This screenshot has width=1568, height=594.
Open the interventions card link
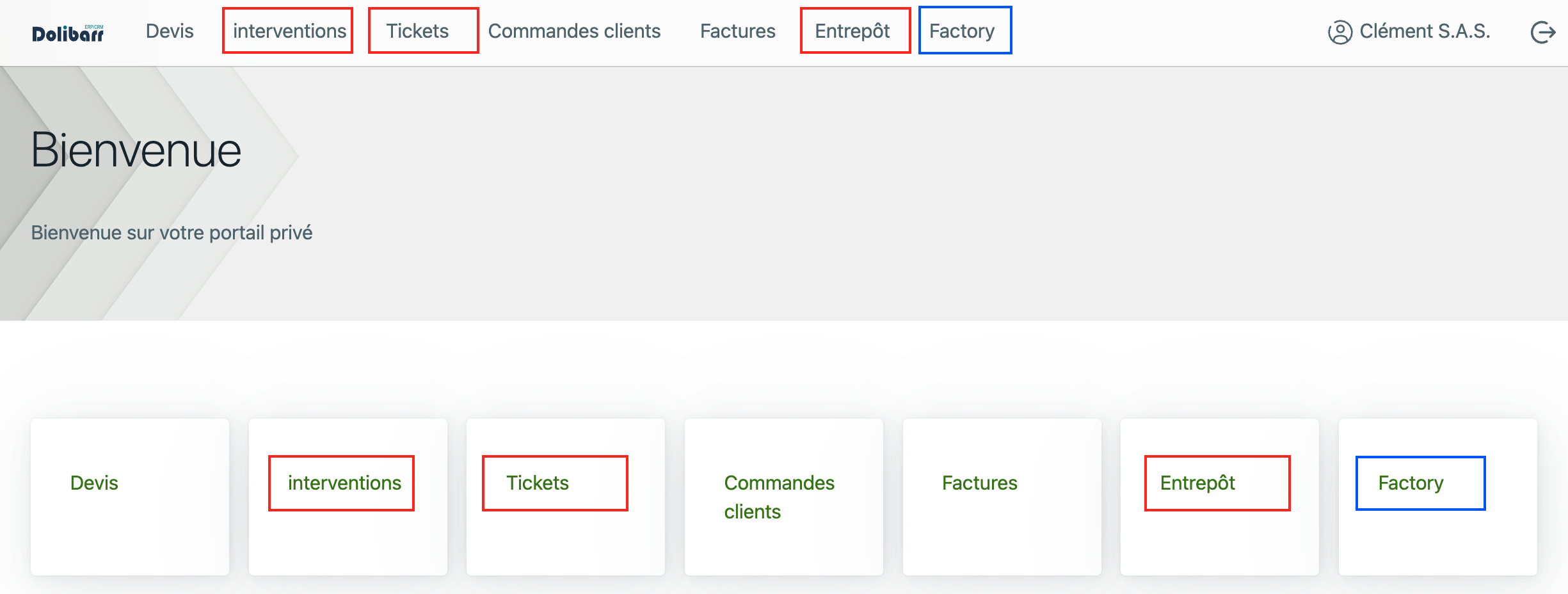click(x=344, y=483)
